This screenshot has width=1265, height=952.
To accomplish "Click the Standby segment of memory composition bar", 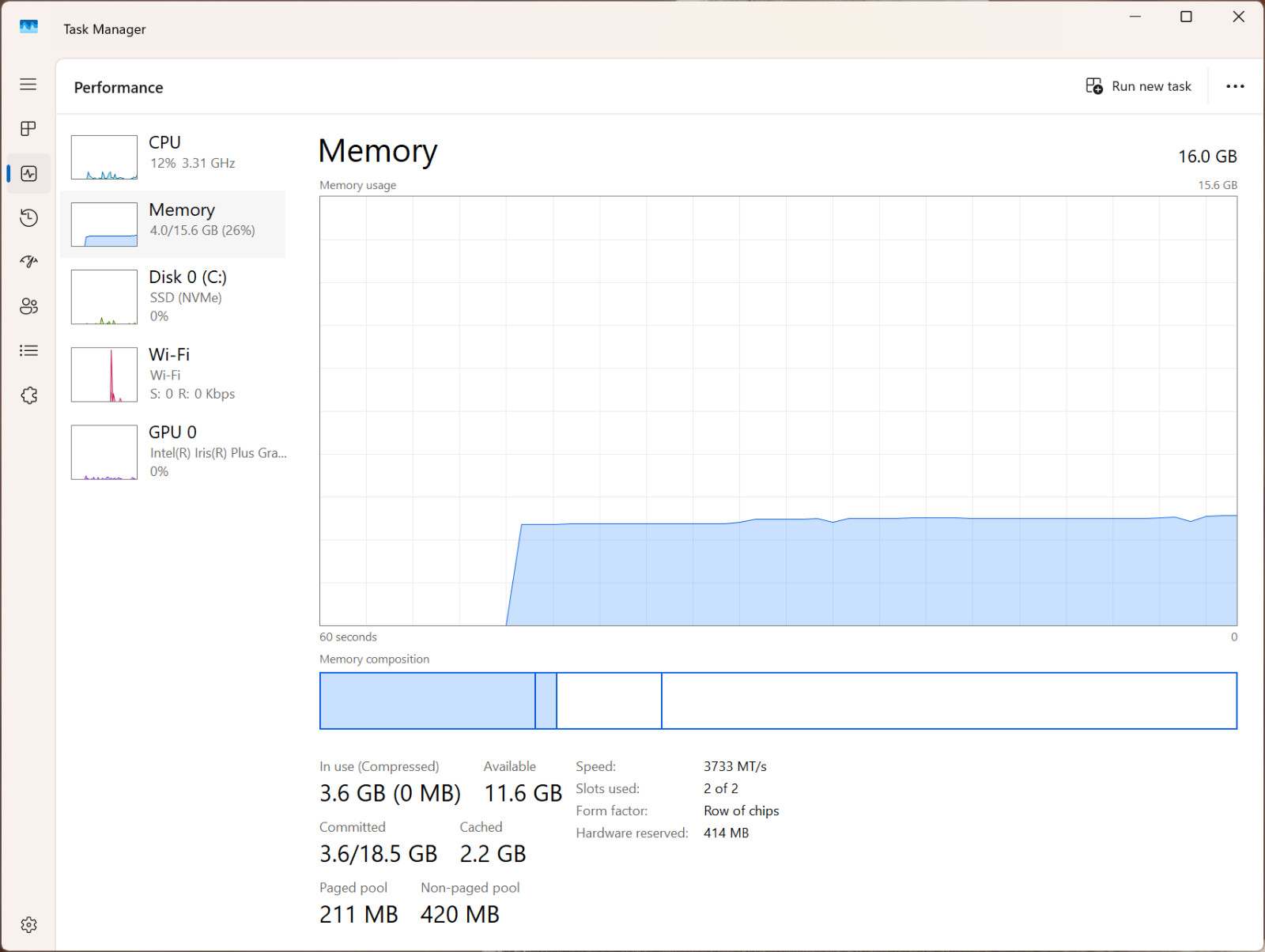I will point(609,701).
